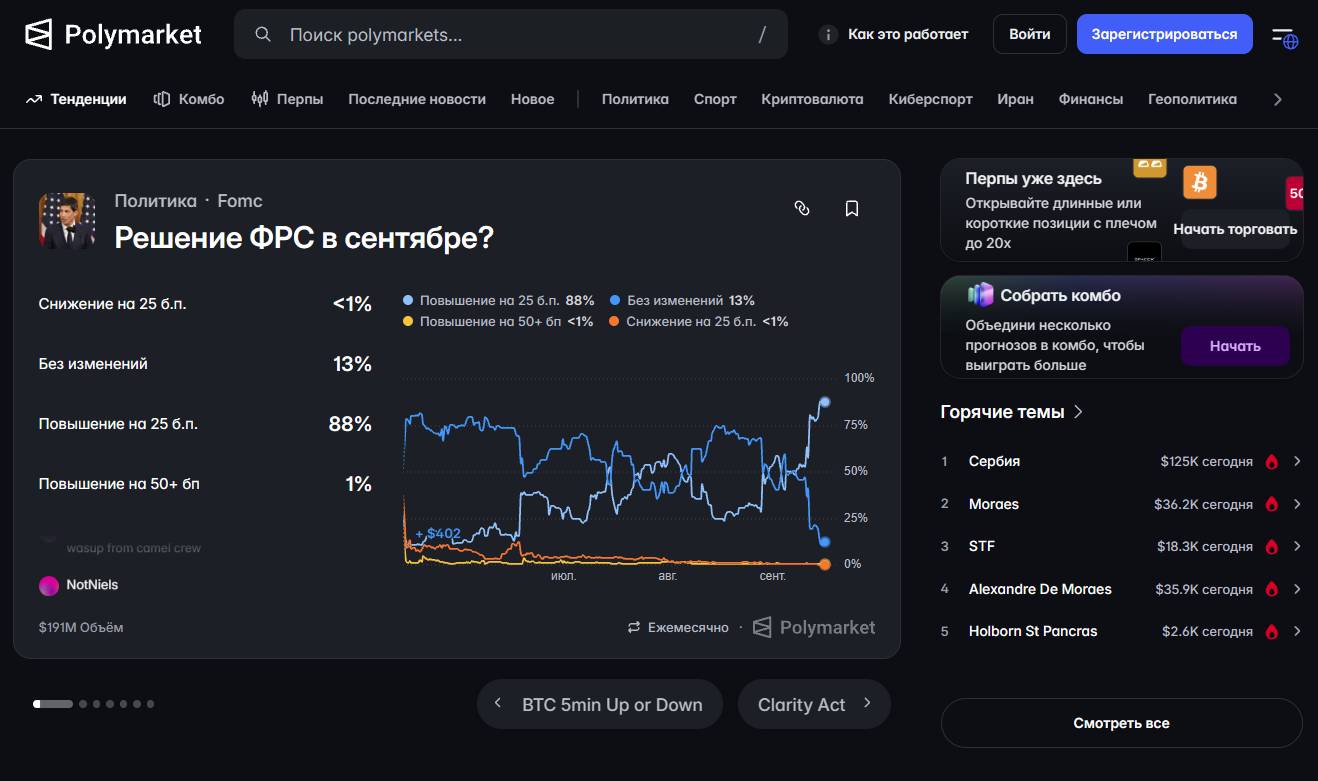Click Как это работает link
1318x781 pixels.
(x=908, y=34)
